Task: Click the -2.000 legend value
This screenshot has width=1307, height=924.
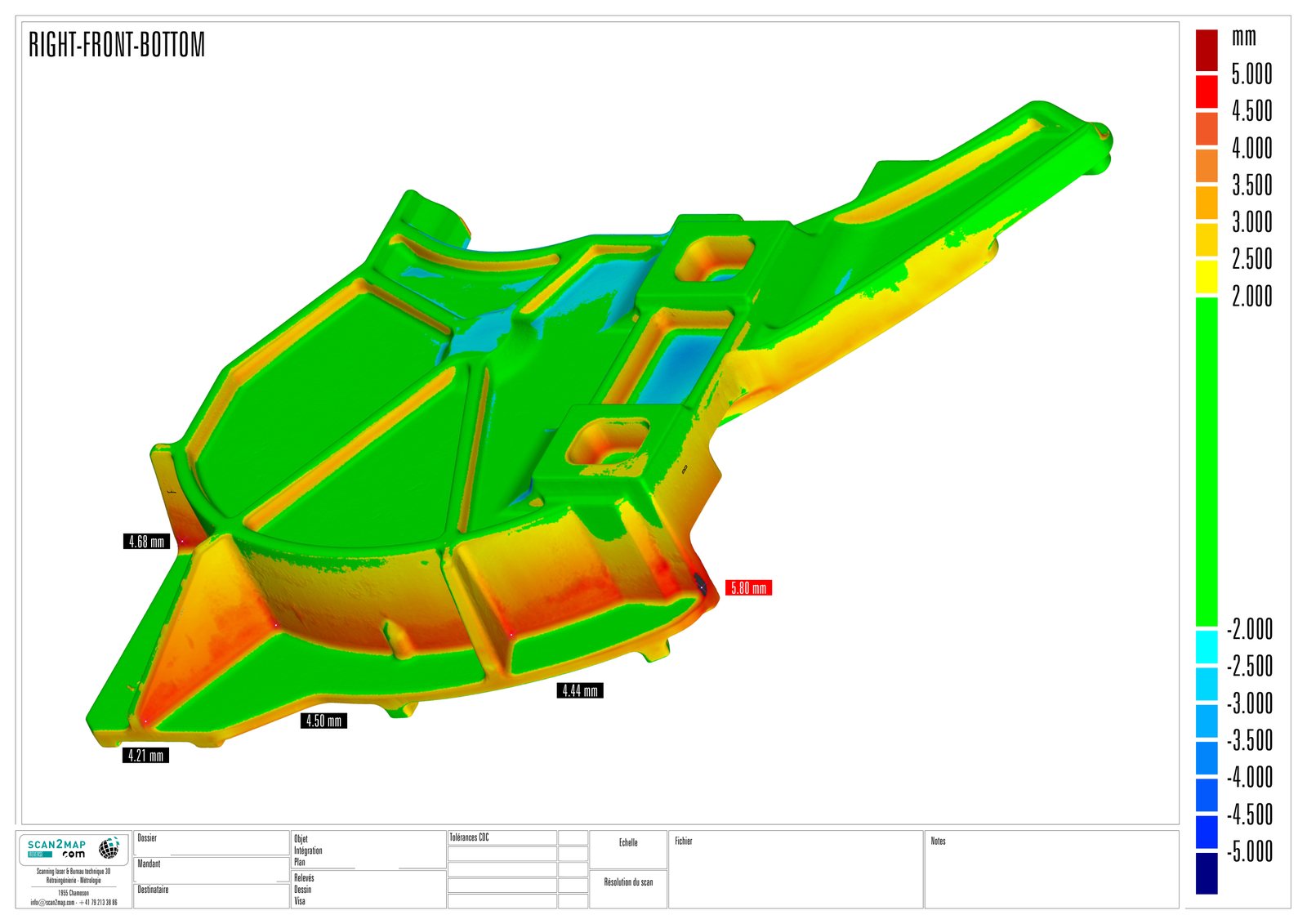Action: pos(1250,629)
